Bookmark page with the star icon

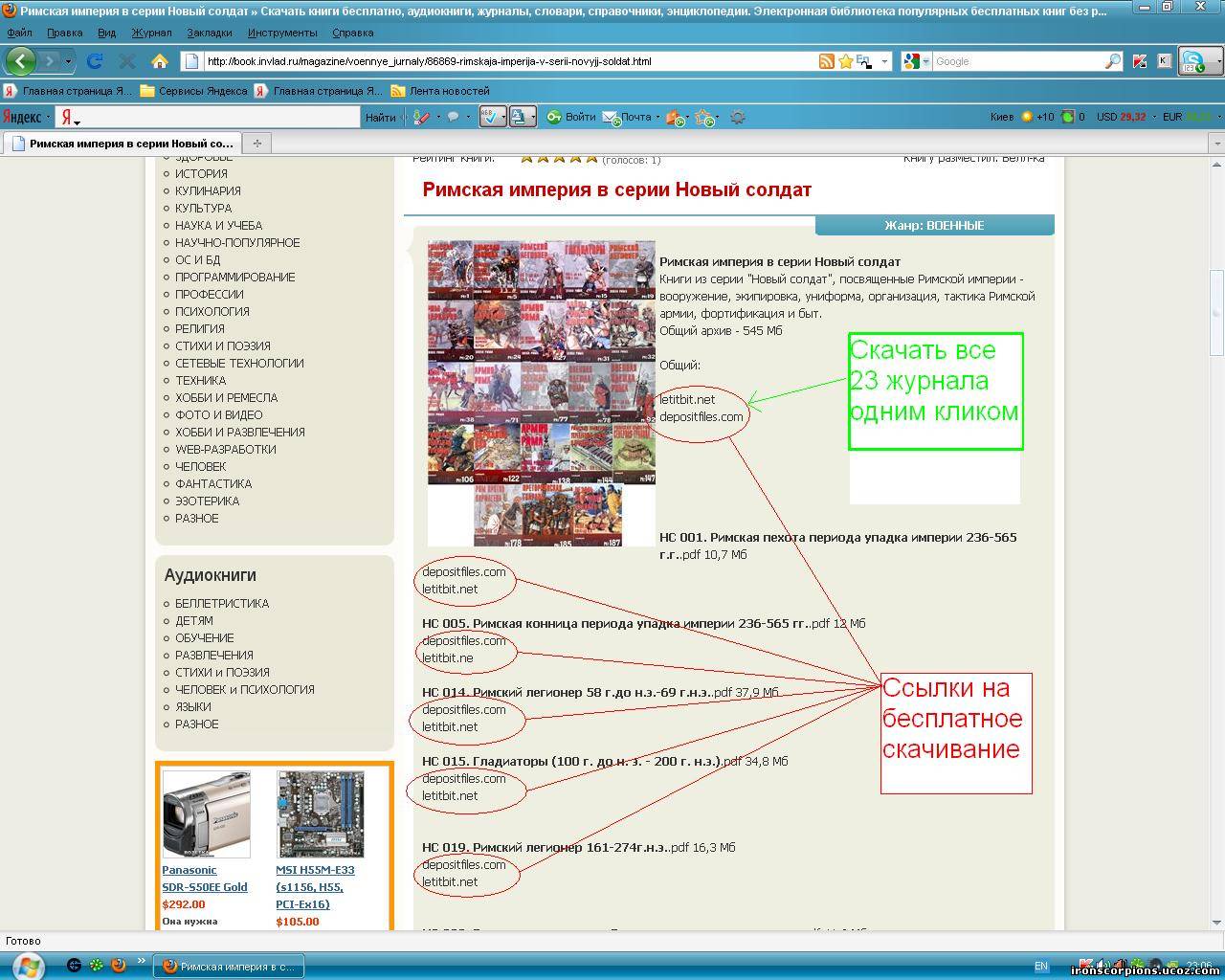[x=845, y=61]
